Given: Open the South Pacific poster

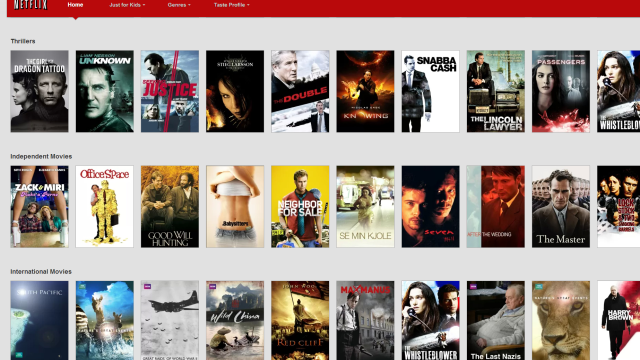Looking at the screenshot, I should click(40, 320).
